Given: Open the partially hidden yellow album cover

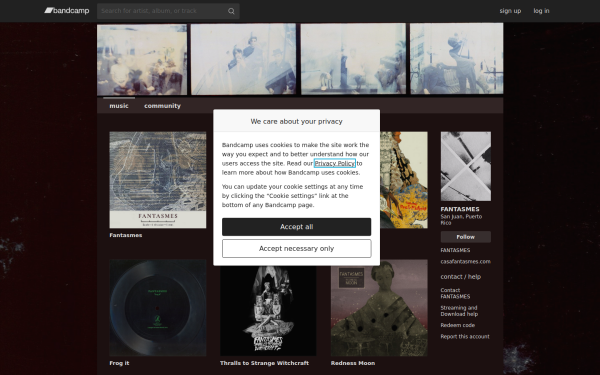Looking at the screenshot, I should [404, 180].
